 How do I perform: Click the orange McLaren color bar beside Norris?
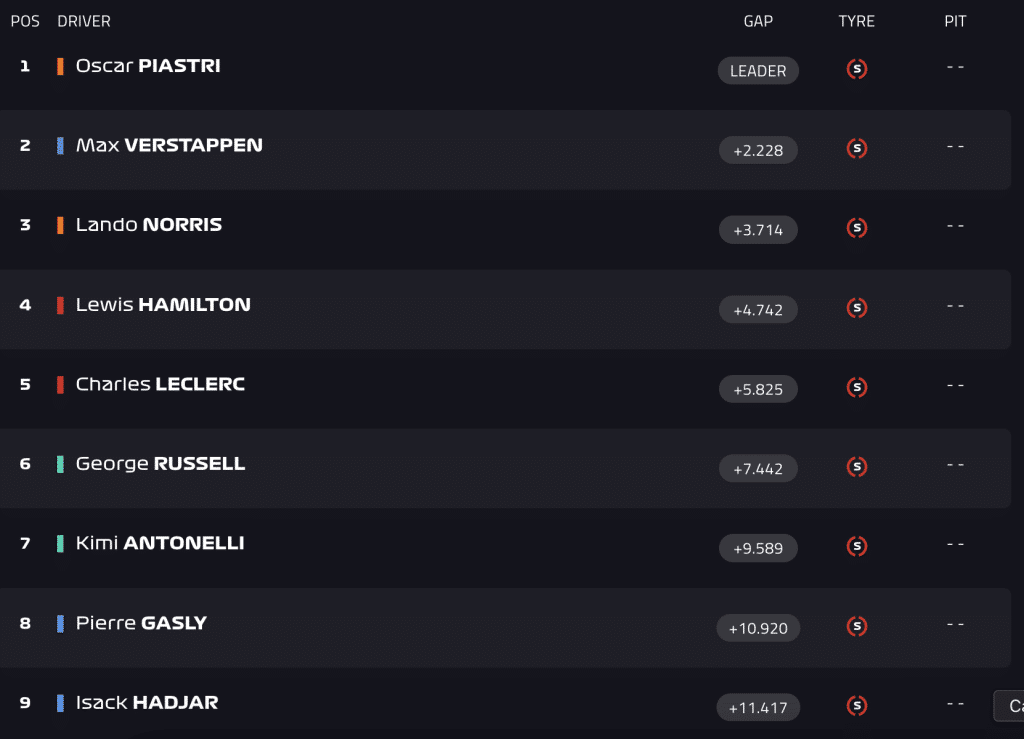click(x=60, y=225)
